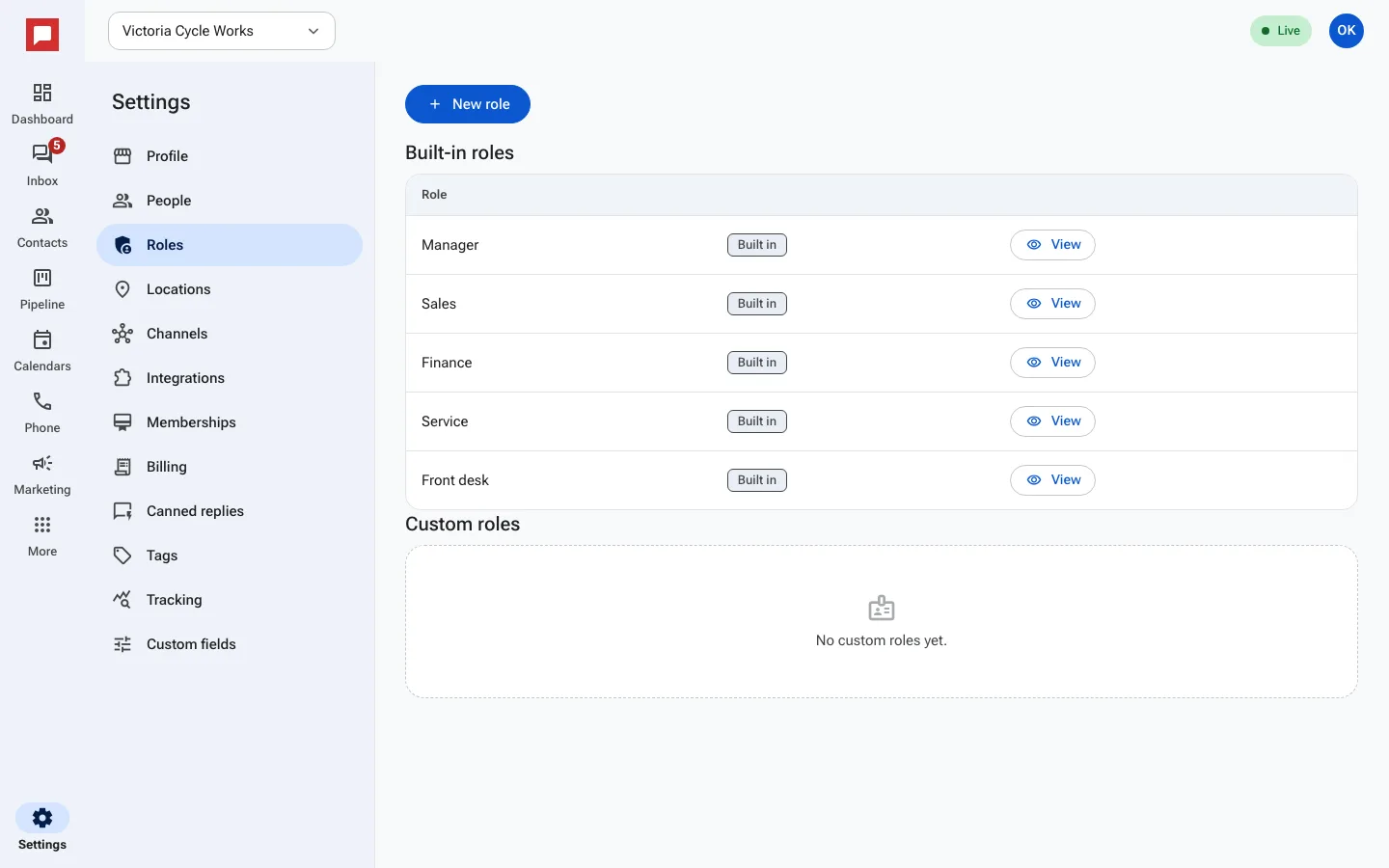Click the Built in badge for Finance
The height and width of the screenshot is (868, 1389).
click(x=757, y=363)
